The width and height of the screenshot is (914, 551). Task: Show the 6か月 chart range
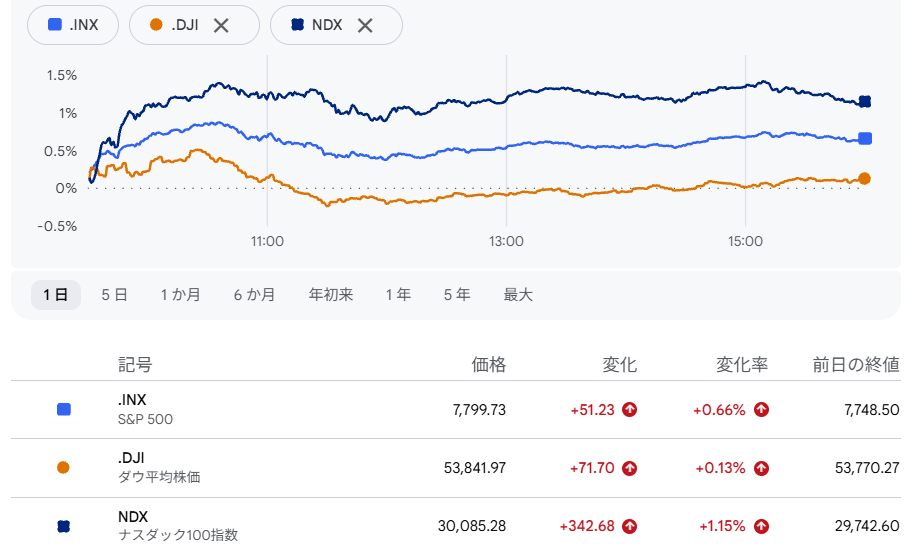254,294
